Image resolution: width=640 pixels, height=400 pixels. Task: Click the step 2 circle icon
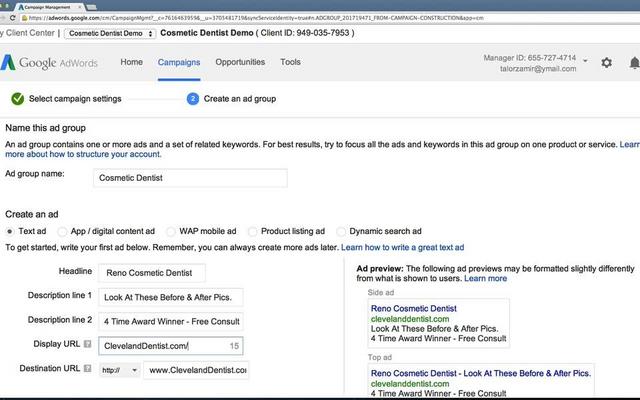[193, 99]
